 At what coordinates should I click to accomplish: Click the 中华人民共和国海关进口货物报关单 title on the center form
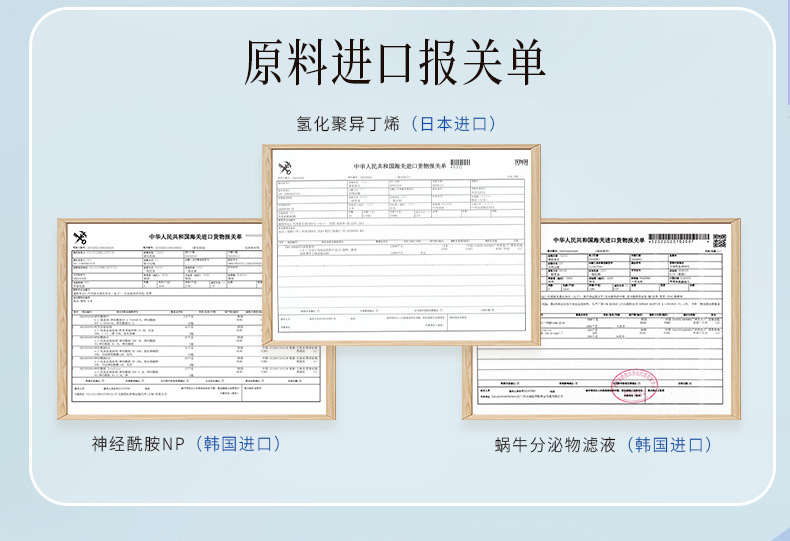pyautogui.click(x=400, y=166)
